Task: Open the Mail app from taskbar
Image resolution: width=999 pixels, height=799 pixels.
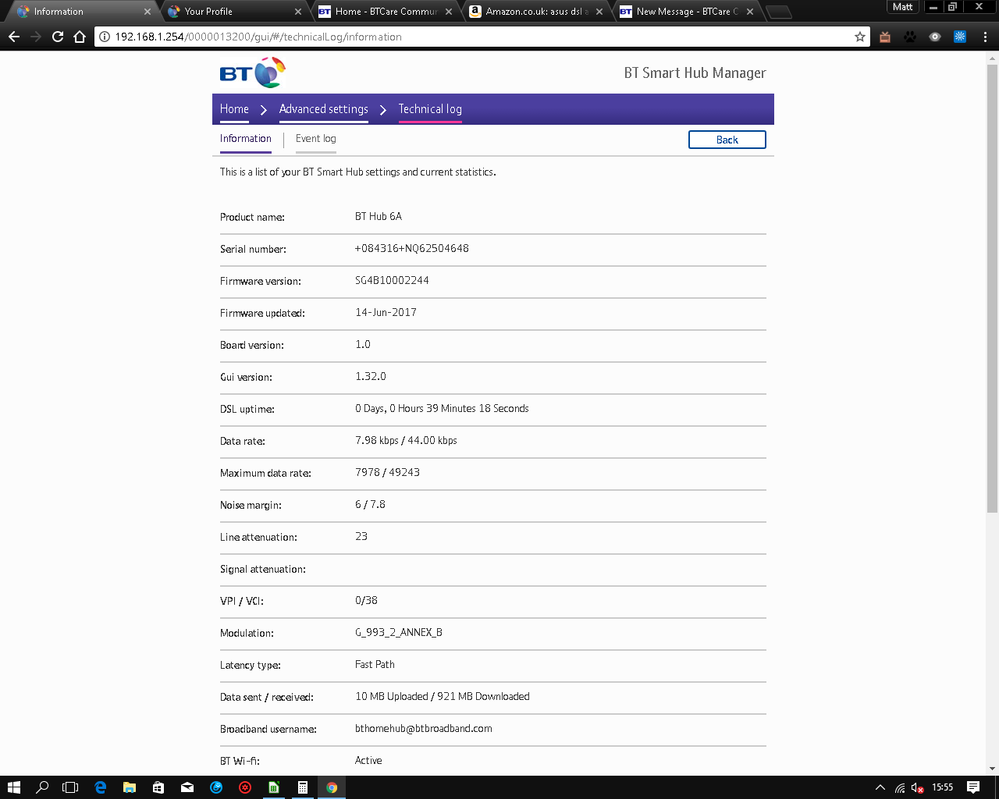Action: coord(187,788)
